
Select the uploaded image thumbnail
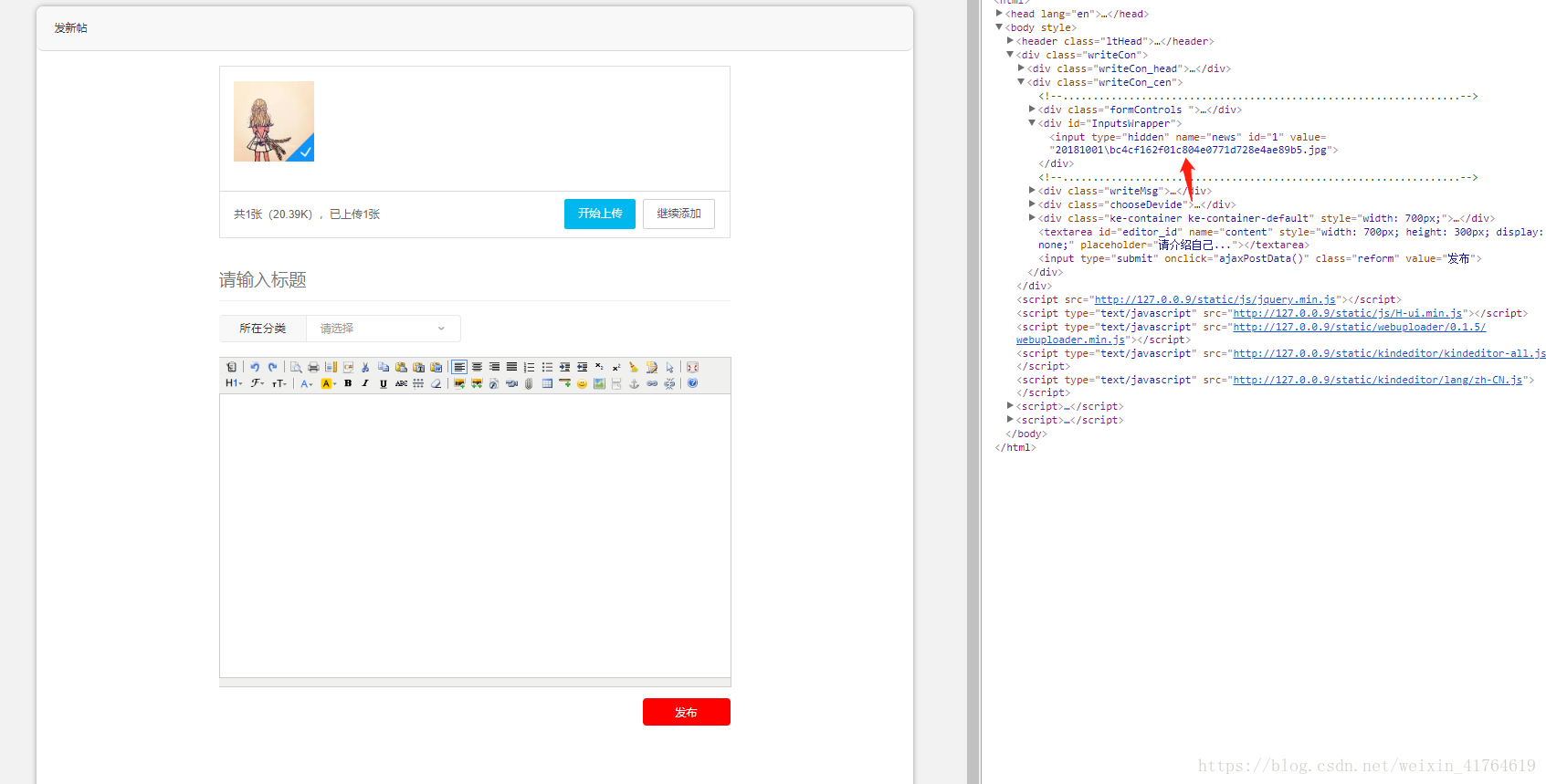(274, 121)
